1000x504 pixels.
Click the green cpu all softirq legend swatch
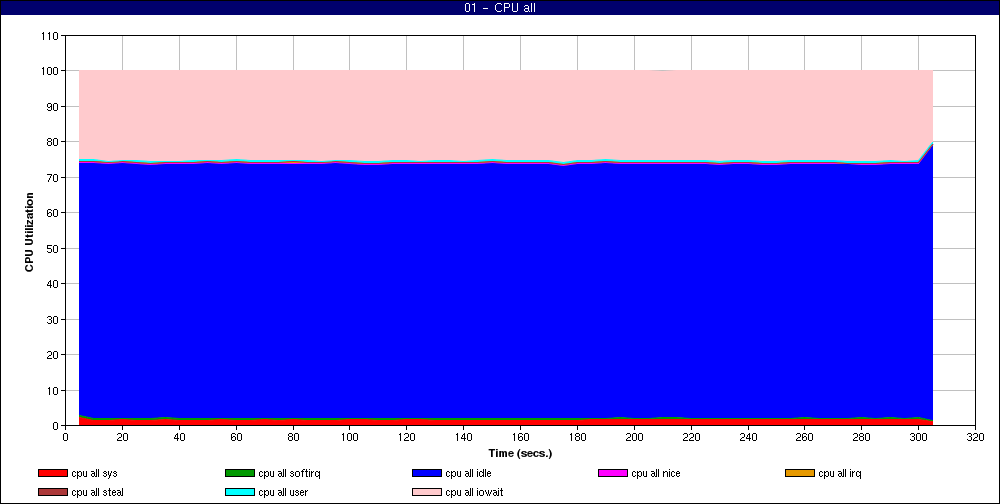pos(239,473)
